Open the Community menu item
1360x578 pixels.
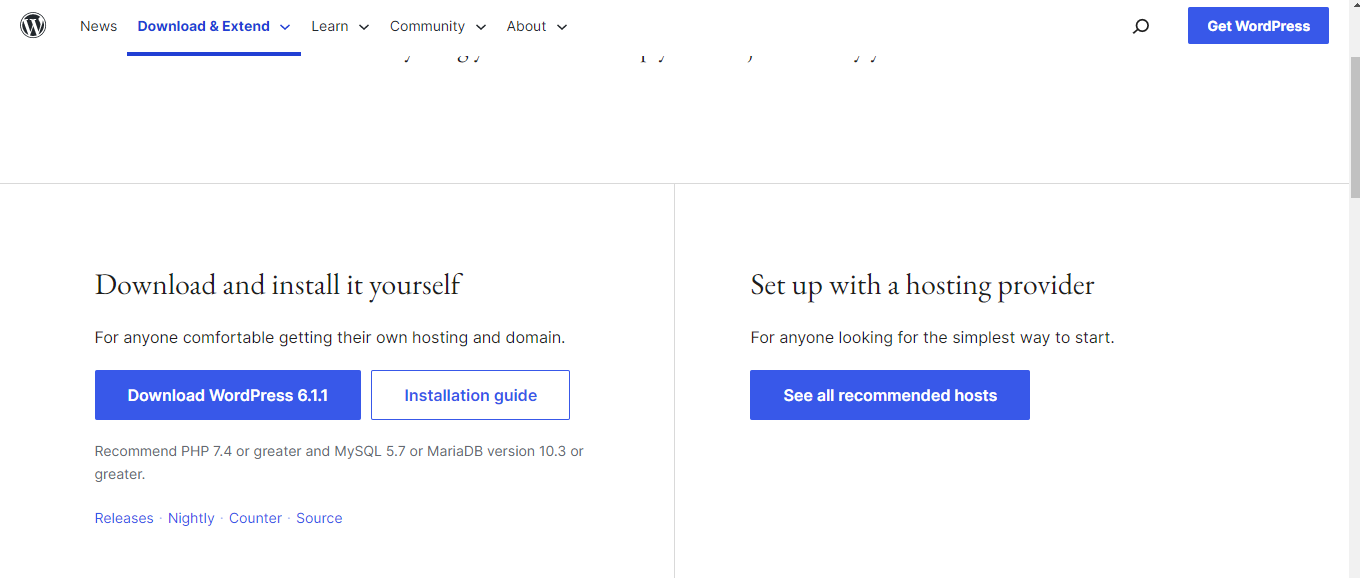coord(427,26)
